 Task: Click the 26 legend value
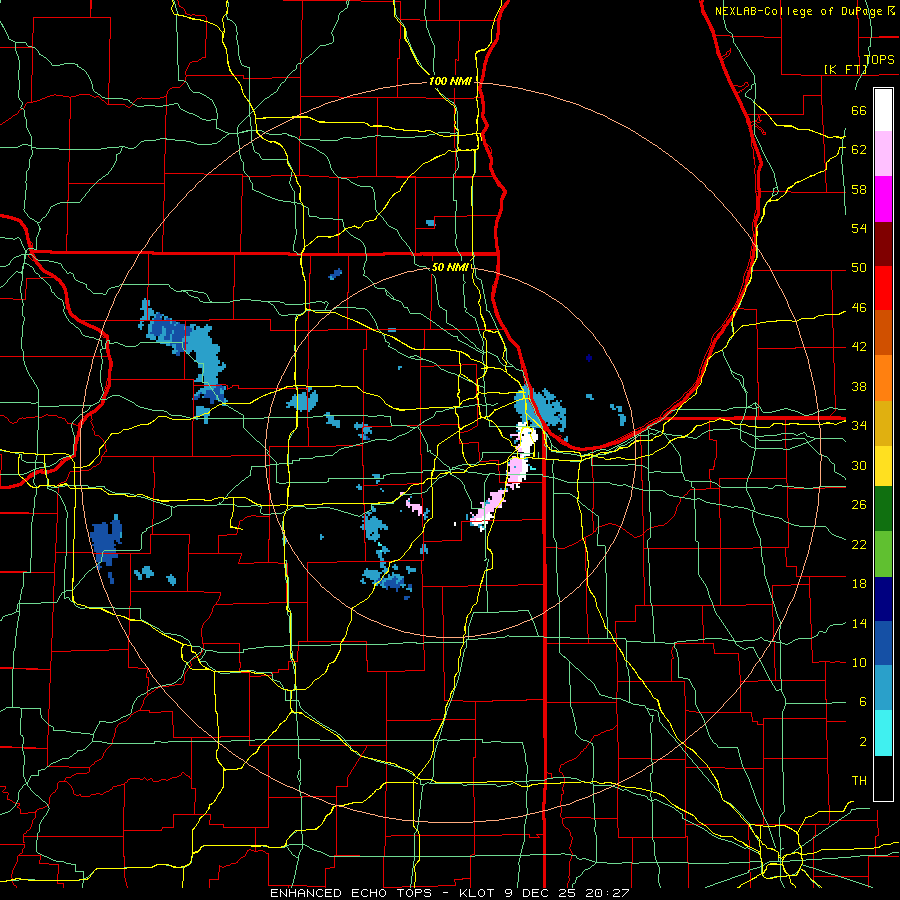click(x=859, y=505)
